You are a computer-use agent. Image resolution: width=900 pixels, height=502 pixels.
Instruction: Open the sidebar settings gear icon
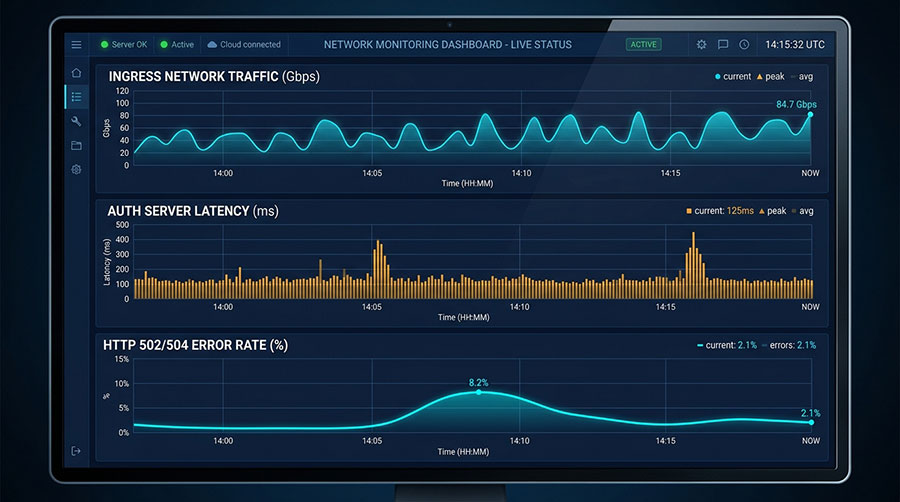coord(76,170)
